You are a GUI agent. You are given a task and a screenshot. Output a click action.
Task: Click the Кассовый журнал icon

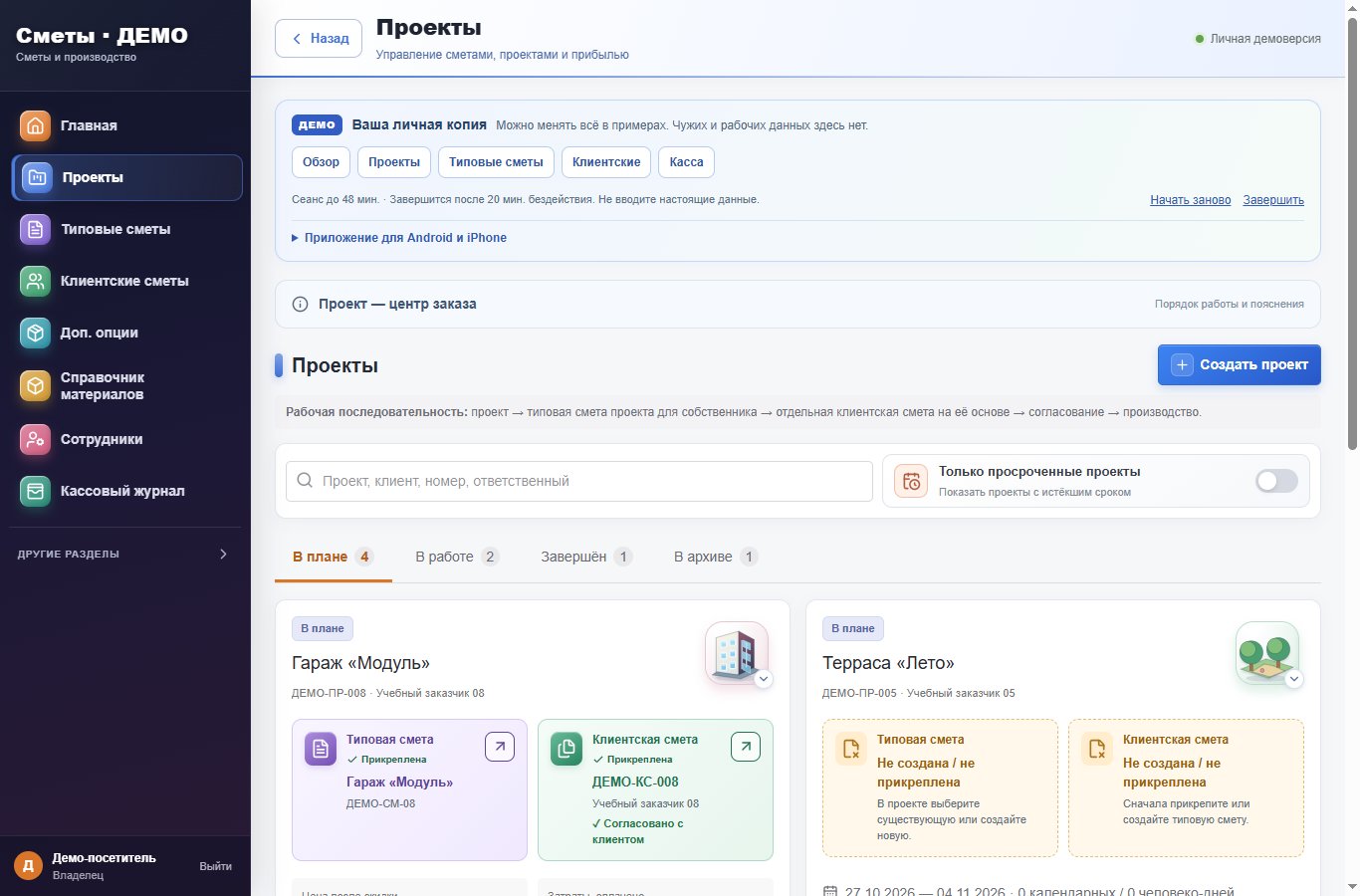coord(35,491)
